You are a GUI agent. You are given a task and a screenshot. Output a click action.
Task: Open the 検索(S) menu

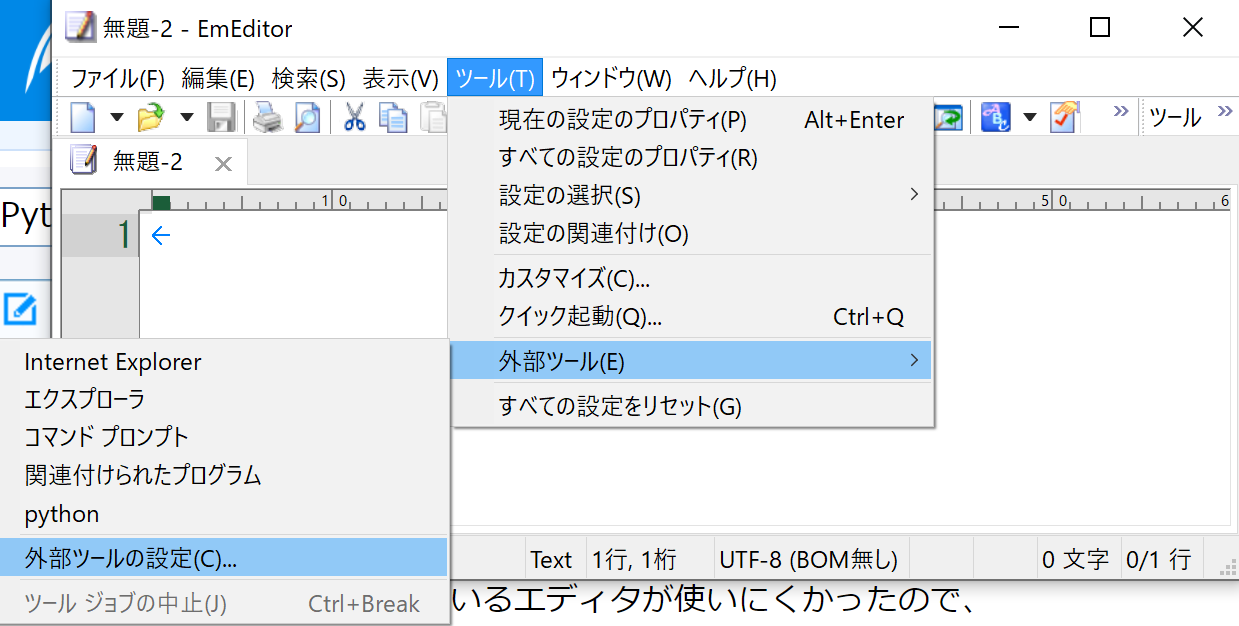point(309,78)
